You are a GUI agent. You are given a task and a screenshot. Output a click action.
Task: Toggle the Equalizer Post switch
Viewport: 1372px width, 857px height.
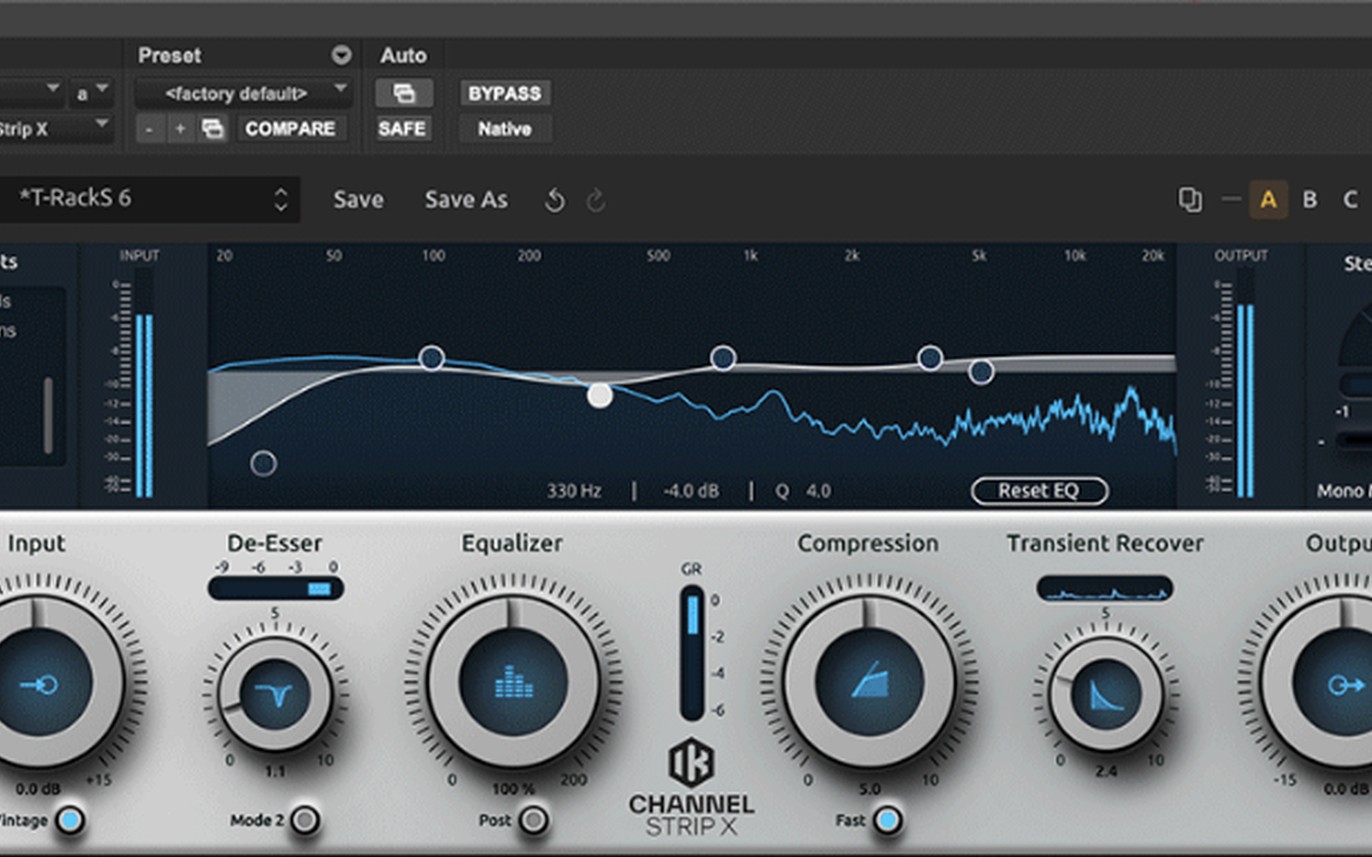534,821
